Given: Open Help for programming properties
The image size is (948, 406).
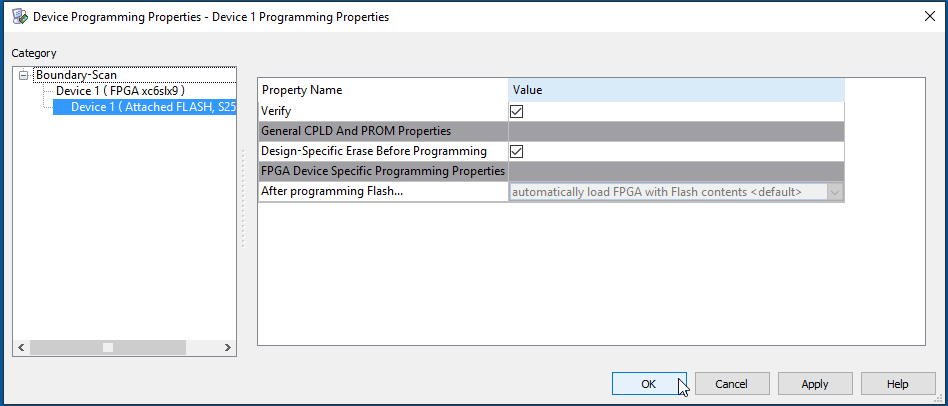Looking at the screenshot, I should click(897, 384).
